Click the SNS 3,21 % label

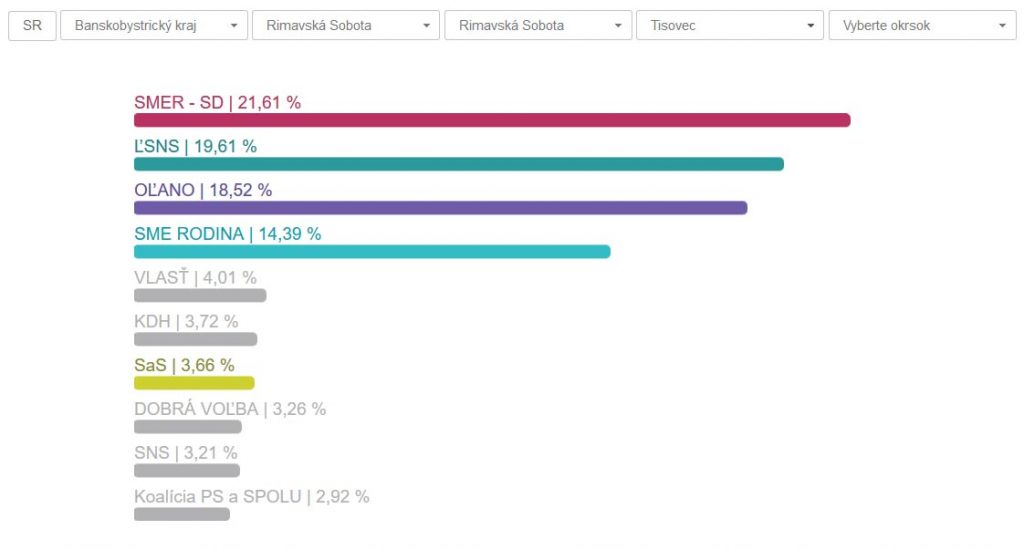coord(186,453)
